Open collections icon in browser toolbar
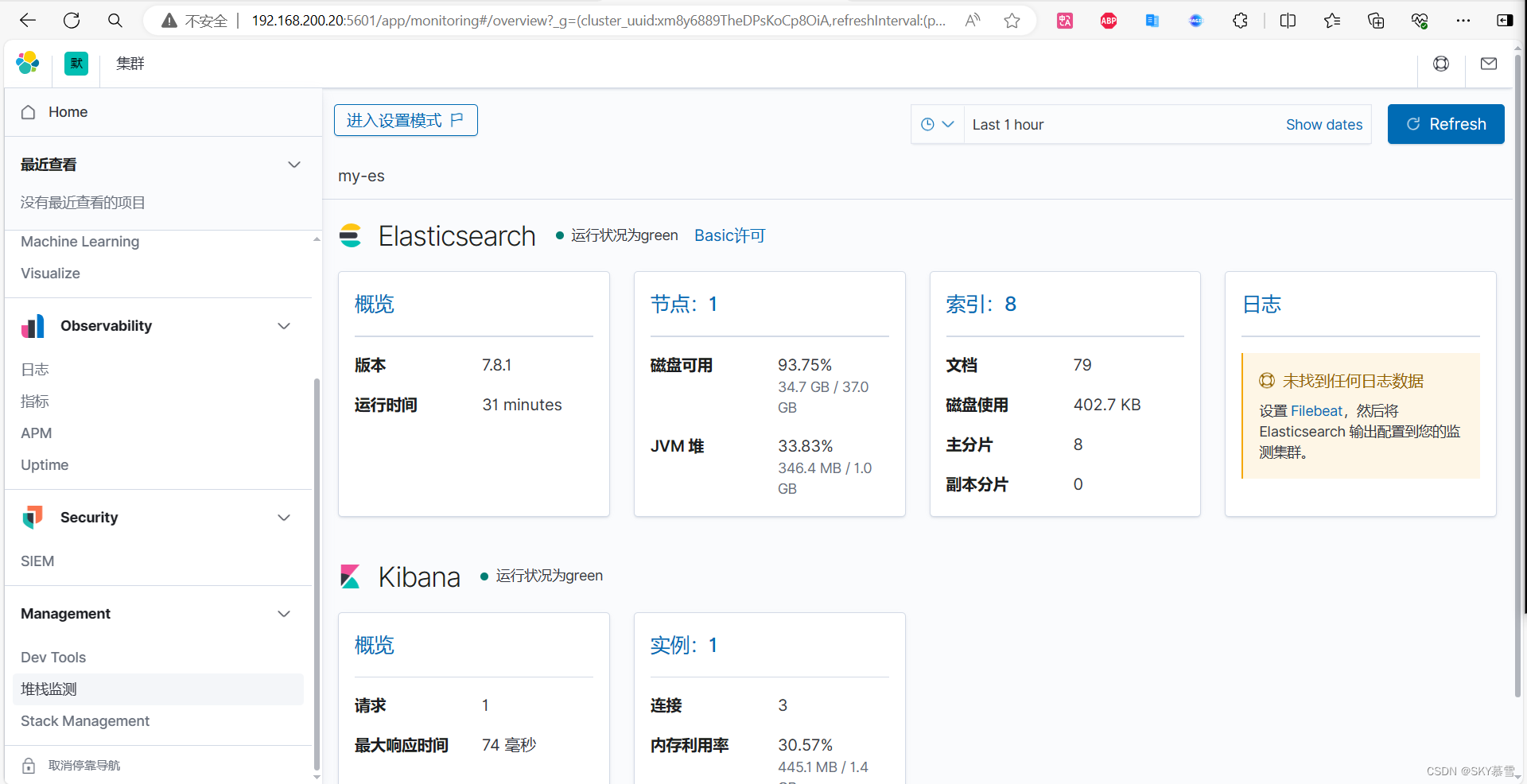 point(1376,21)
